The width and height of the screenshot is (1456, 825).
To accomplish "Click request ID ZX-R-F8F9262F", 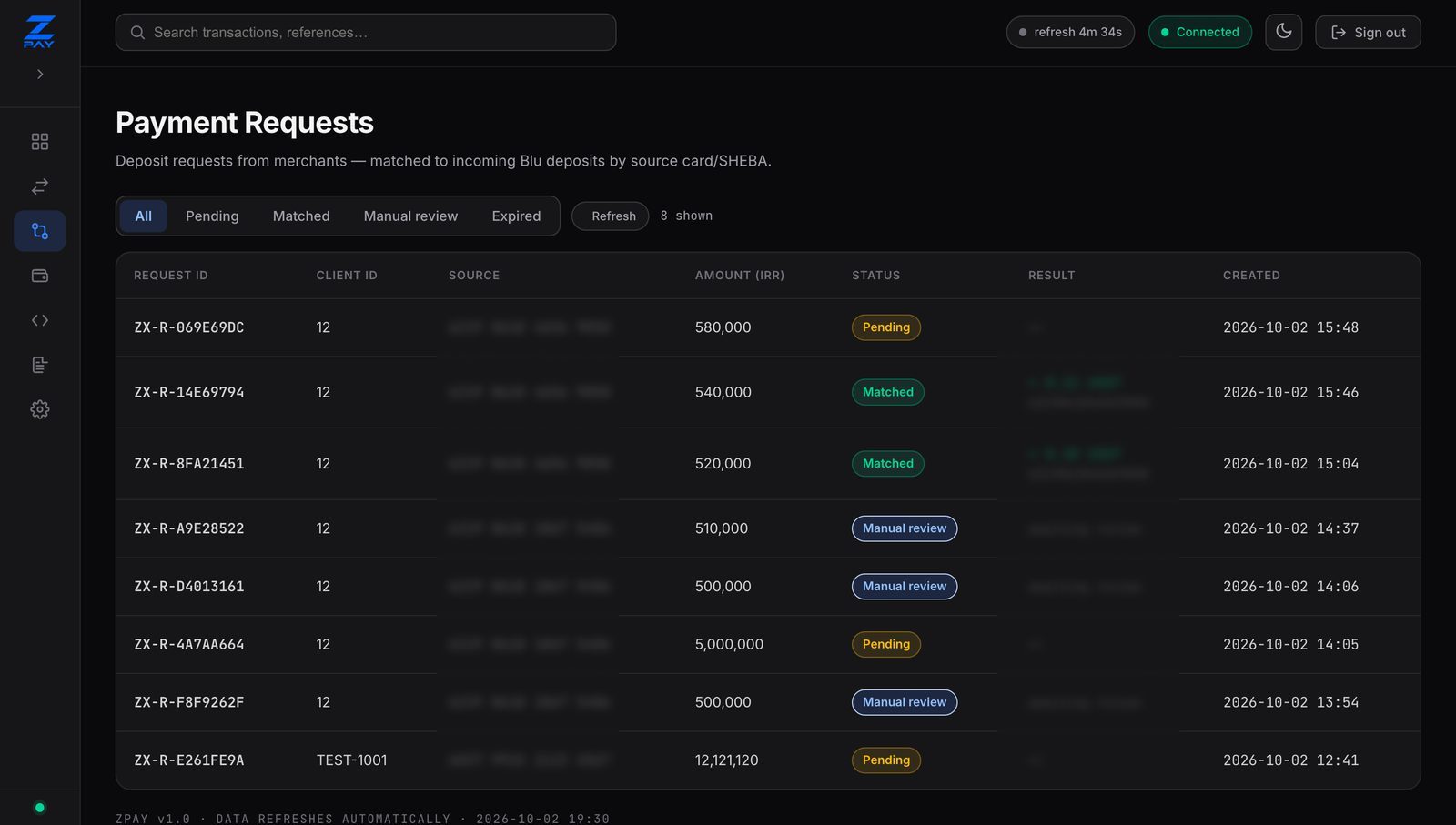I will 189,702.
